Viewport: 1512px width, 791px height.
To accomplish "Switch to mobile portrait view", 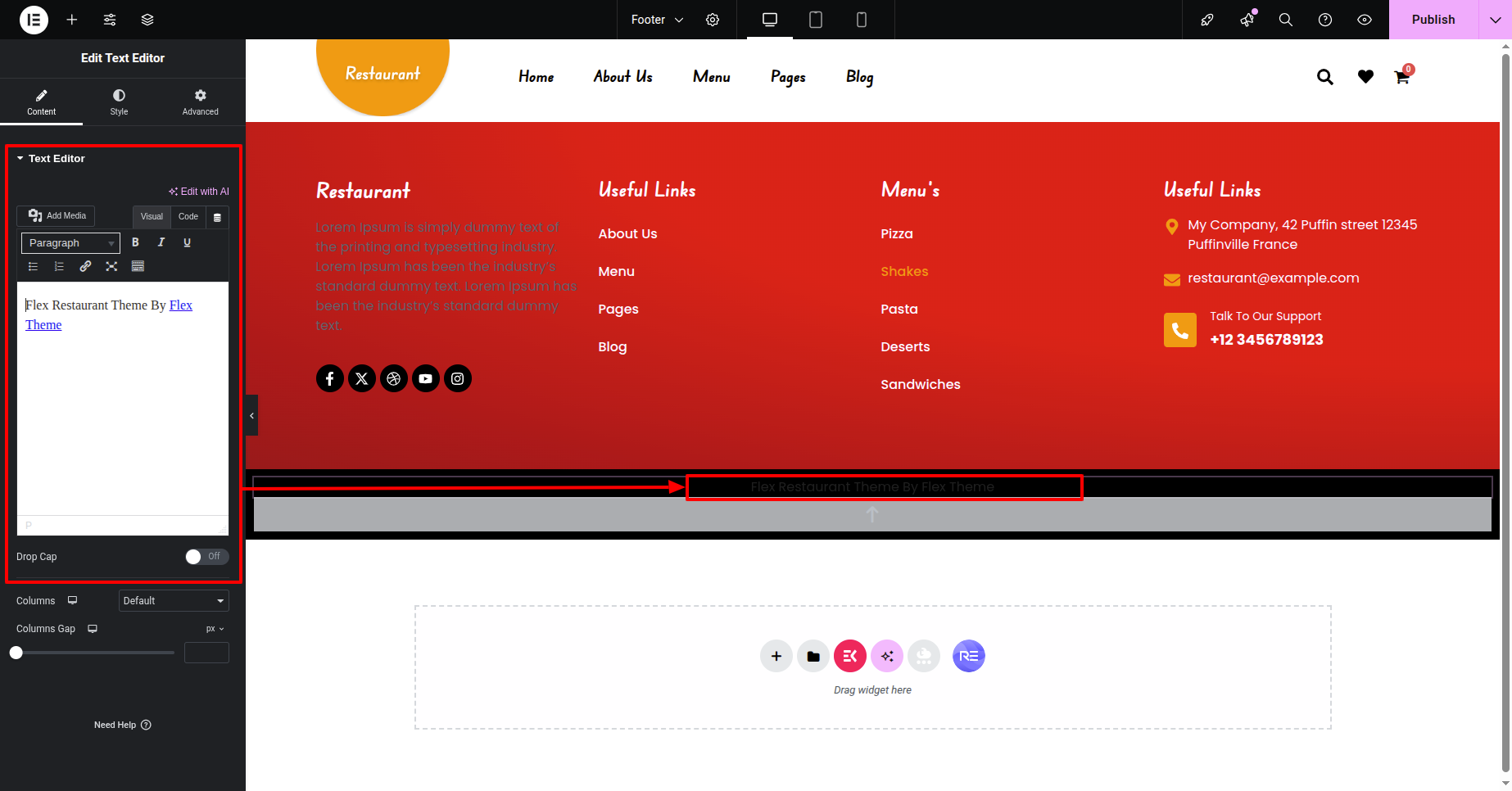I will (861, 20).
